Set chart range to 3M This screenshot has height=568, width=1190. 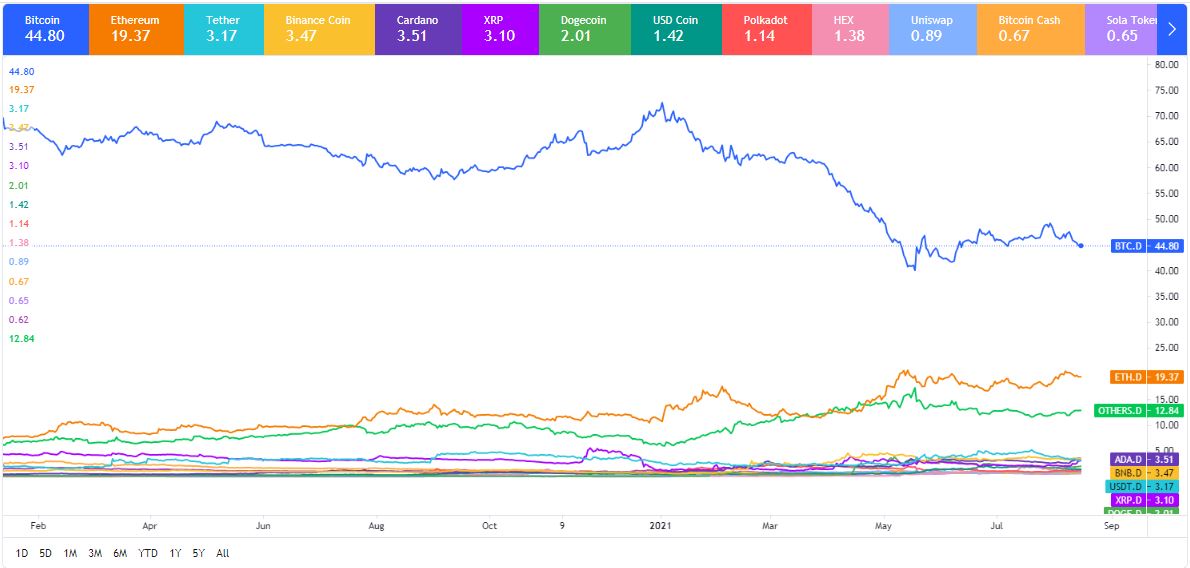coord(95,554)
